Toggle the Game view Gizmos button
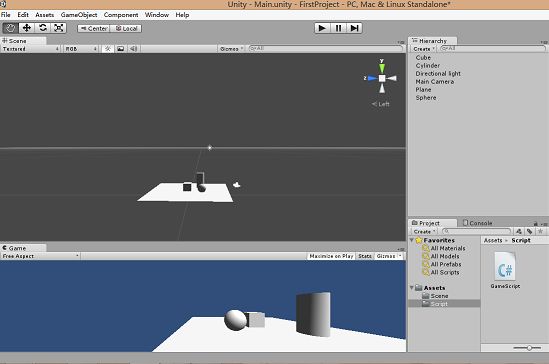Image resolution: width=549 pixels, height=364 pixels. tap(385, 256)
